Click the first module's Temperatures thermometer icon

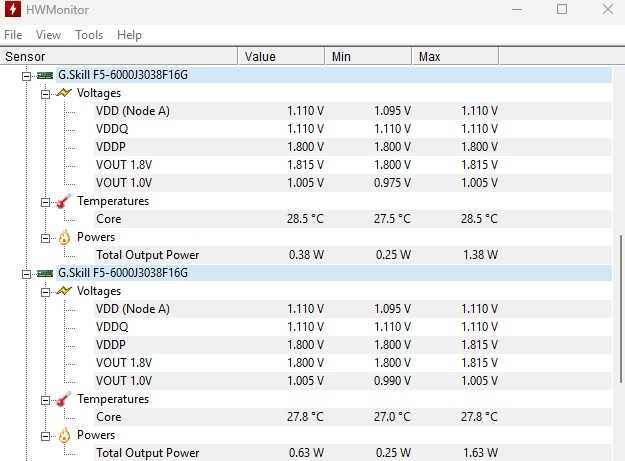click(x=64, y=201)
